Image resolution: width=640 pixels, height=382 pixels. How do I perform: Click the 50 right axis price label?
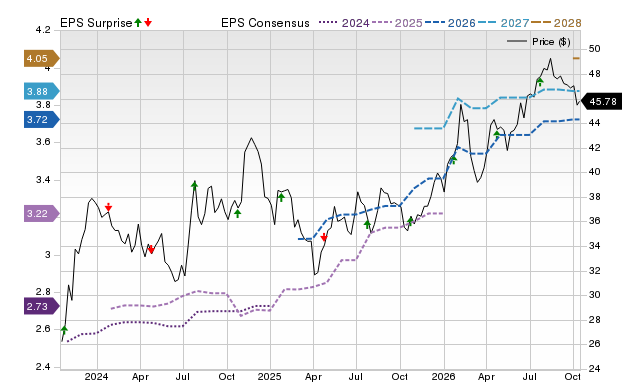click(x=595, y=49)
